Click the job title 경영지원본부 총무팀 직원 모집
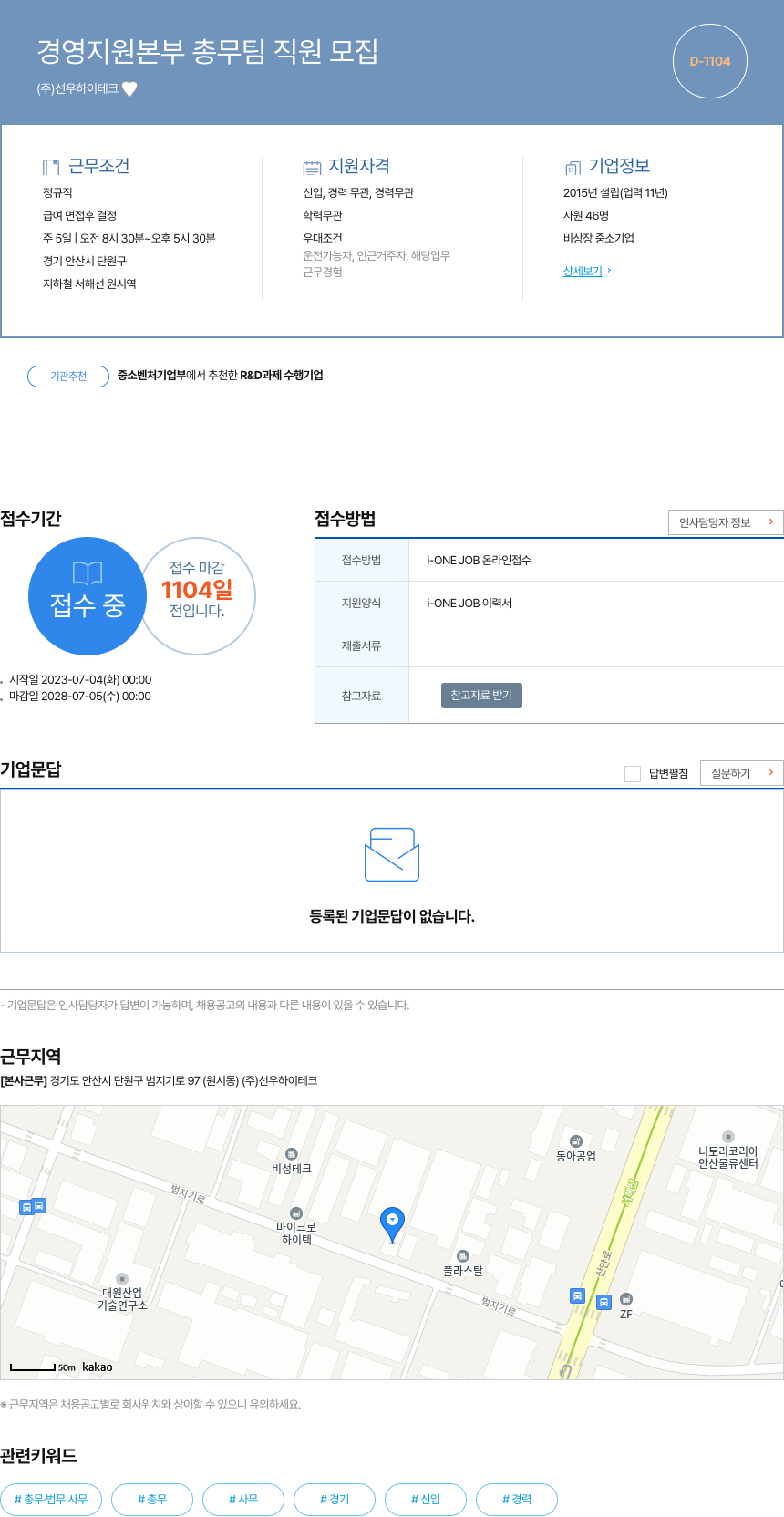This screenshot has width=784, height=1517. pyautogui.click(x=208, y=51)
